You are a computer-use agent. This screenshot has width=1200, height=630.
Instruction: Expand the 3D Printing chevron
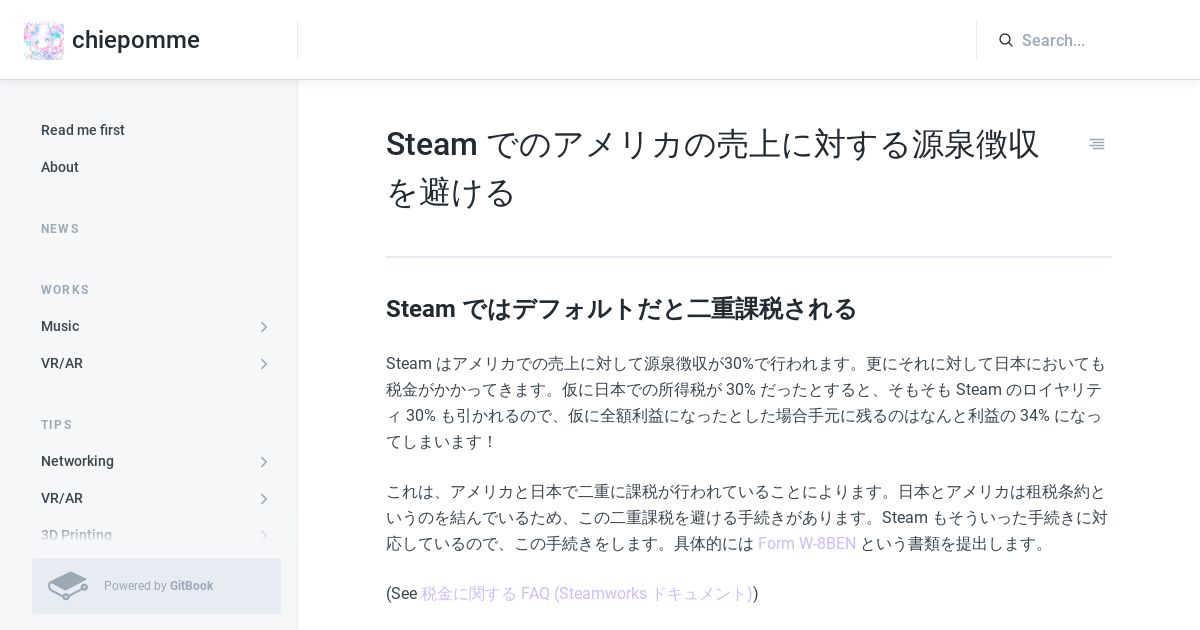pyautogui.click(x=264, y=536)
